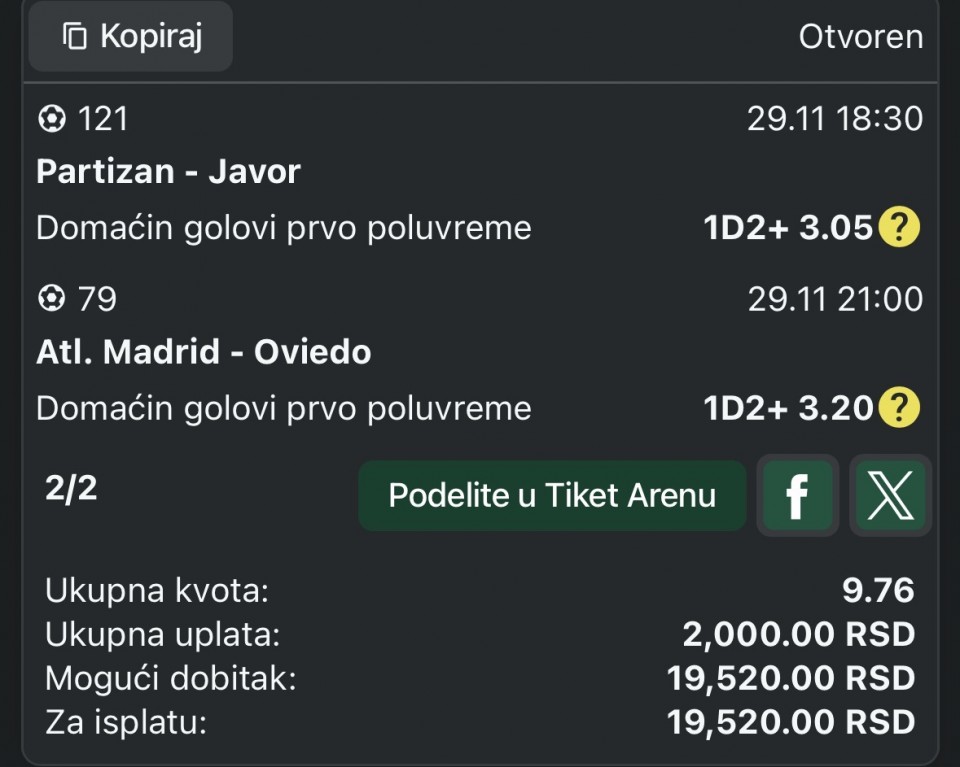Select the 1D2+ 3.05 odds

788,229
